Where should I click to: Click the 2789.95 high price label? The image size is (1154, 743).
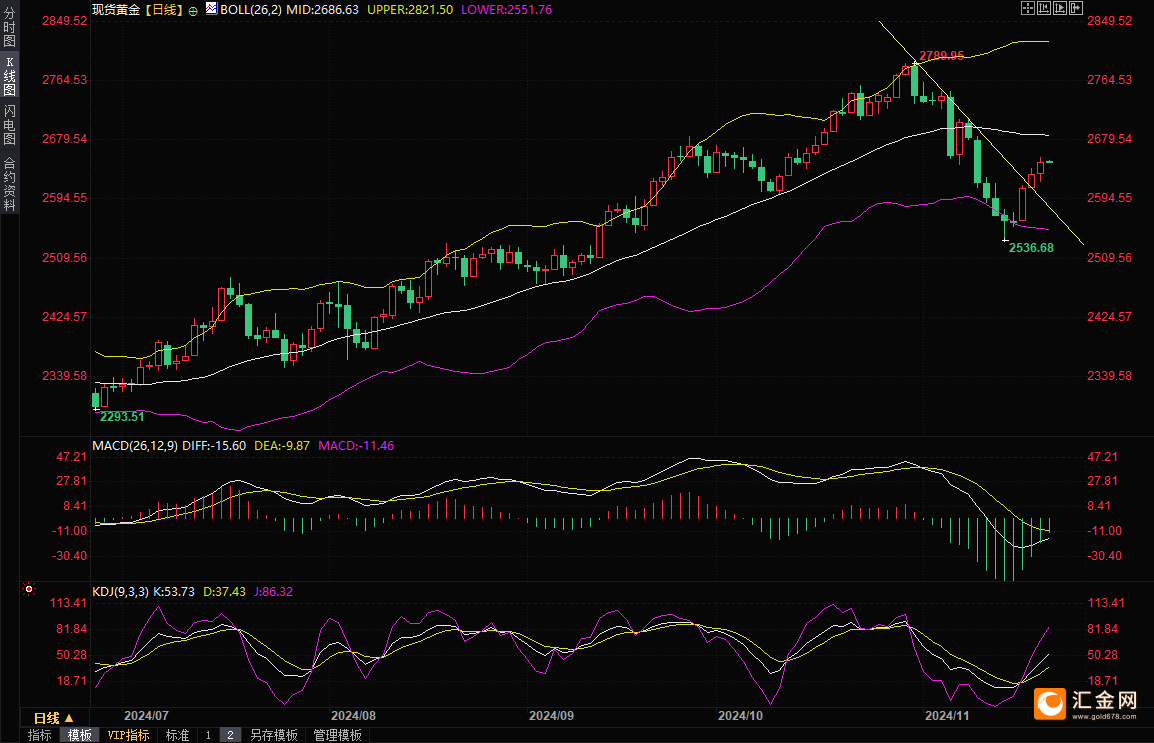click(x=942, y=56)
